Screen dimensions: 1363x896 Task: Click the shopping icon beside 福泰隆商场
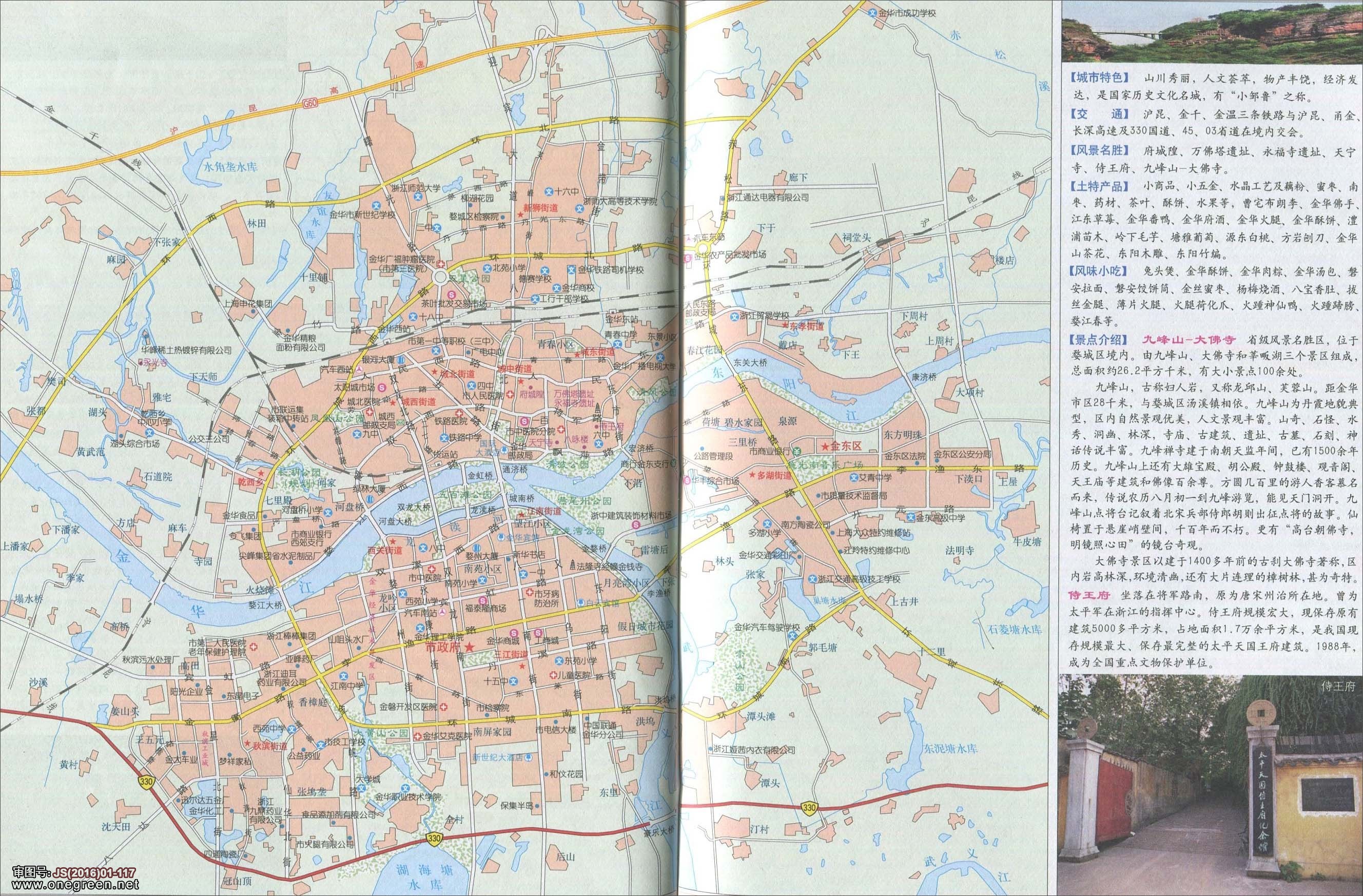(x=482, y=600)
